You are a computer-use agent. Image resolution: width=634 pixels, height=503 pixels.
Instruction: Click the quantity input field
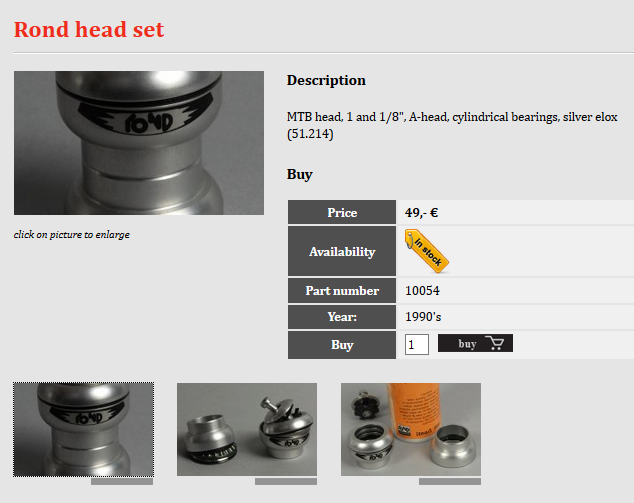417,344
